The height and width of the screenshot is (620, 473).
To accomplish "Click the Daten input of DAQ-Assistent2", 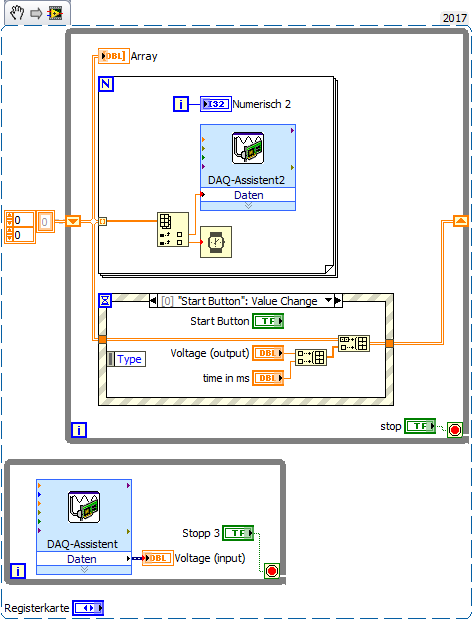I will pyautogui.click(x=248, y=195).
